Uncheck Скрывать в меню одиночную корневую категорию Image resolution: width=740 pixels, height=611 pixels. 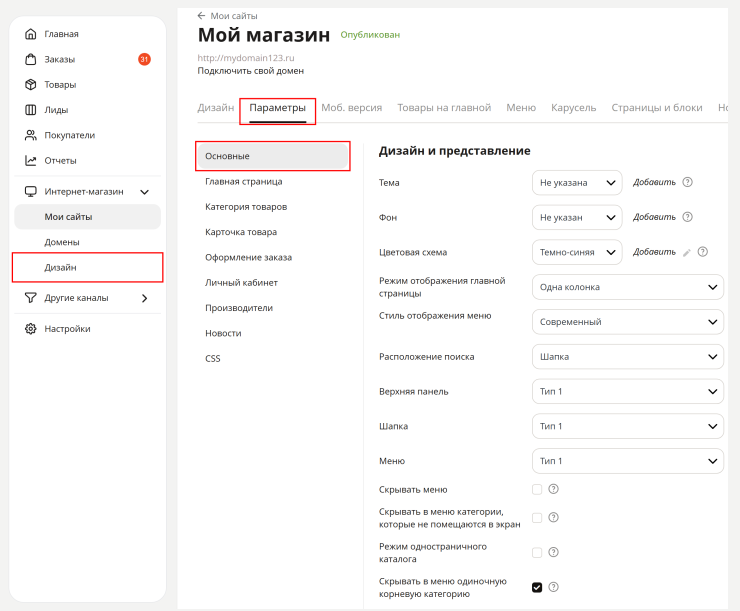click(537, 587)
